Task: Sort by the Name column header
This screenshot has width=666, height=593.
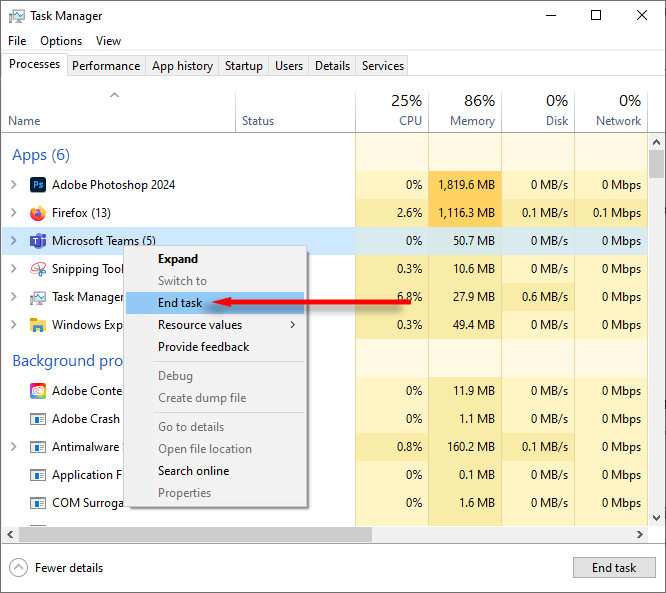Action: pyautogui.click(x=119, y=111)
